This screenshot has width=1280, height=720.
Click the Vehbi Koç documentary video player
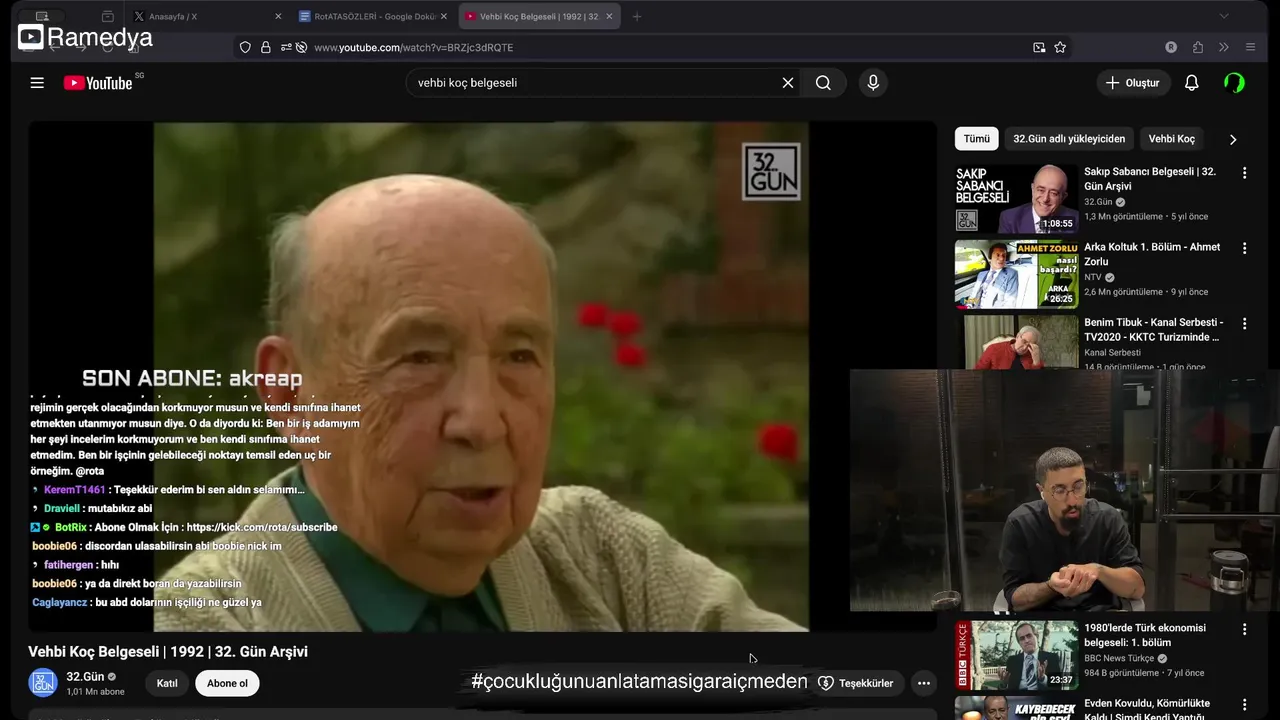coord(481,376)
